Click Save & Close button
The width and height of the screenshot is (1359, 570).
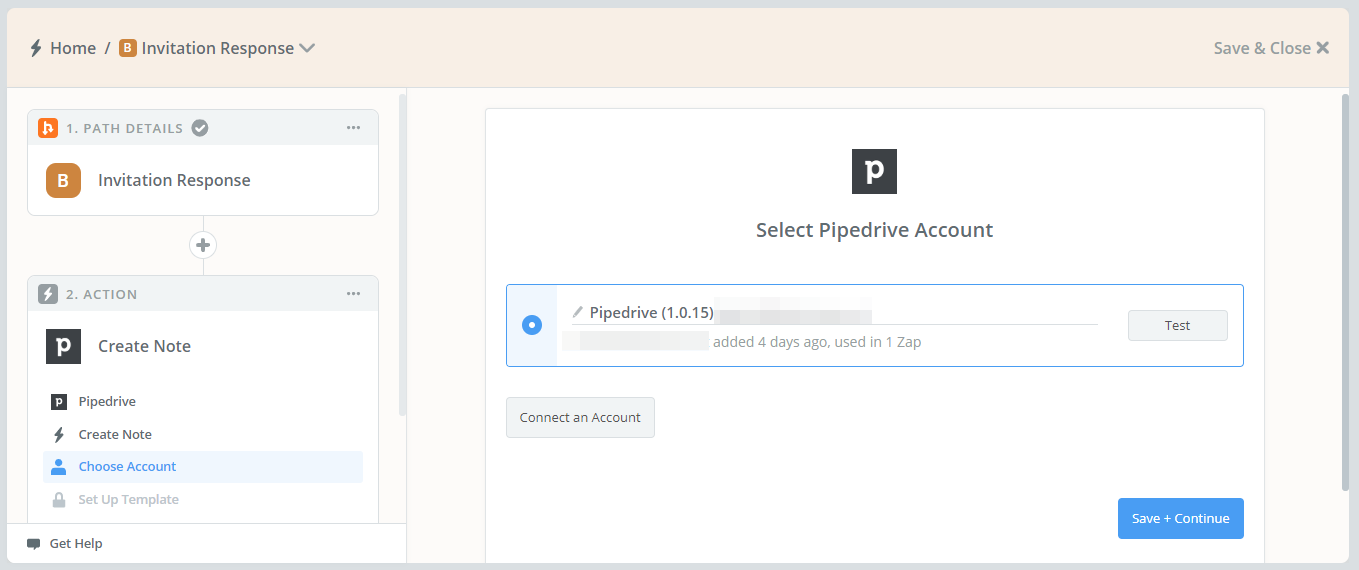point(1271,48)
